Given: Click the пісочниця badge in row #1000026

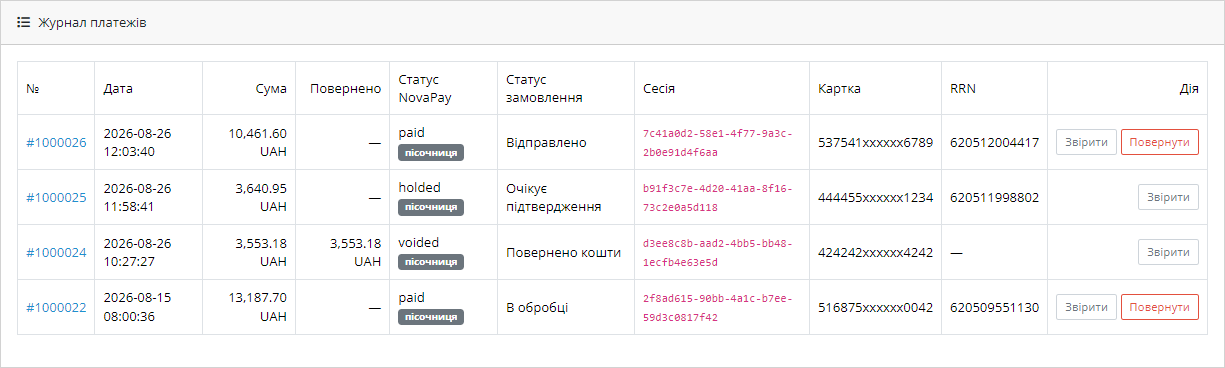Looking at the screenshot, I should [x=431, y=152].
